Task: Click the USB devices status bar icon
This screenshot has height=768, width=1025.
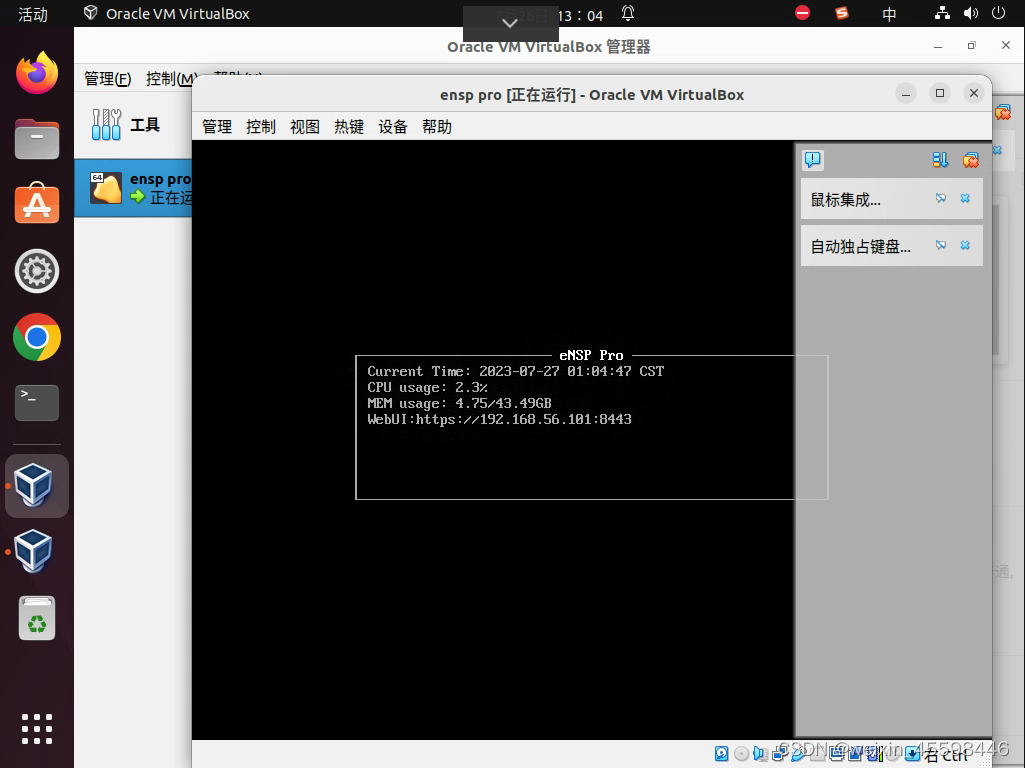Action: (798, 754)
